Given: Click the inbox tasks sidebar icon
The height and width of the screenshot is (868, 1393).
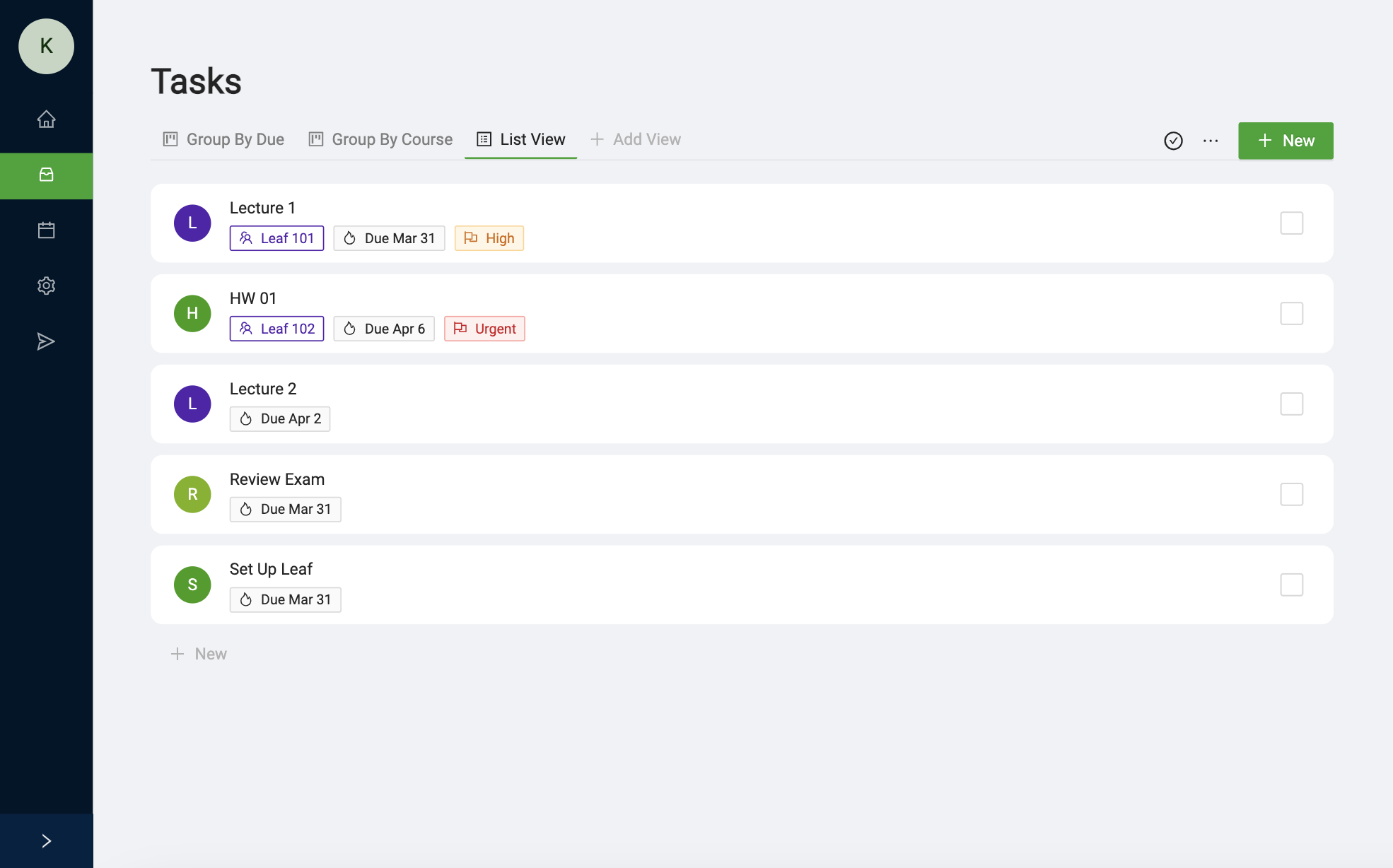Looking at the screenshot, I should 46,175.
